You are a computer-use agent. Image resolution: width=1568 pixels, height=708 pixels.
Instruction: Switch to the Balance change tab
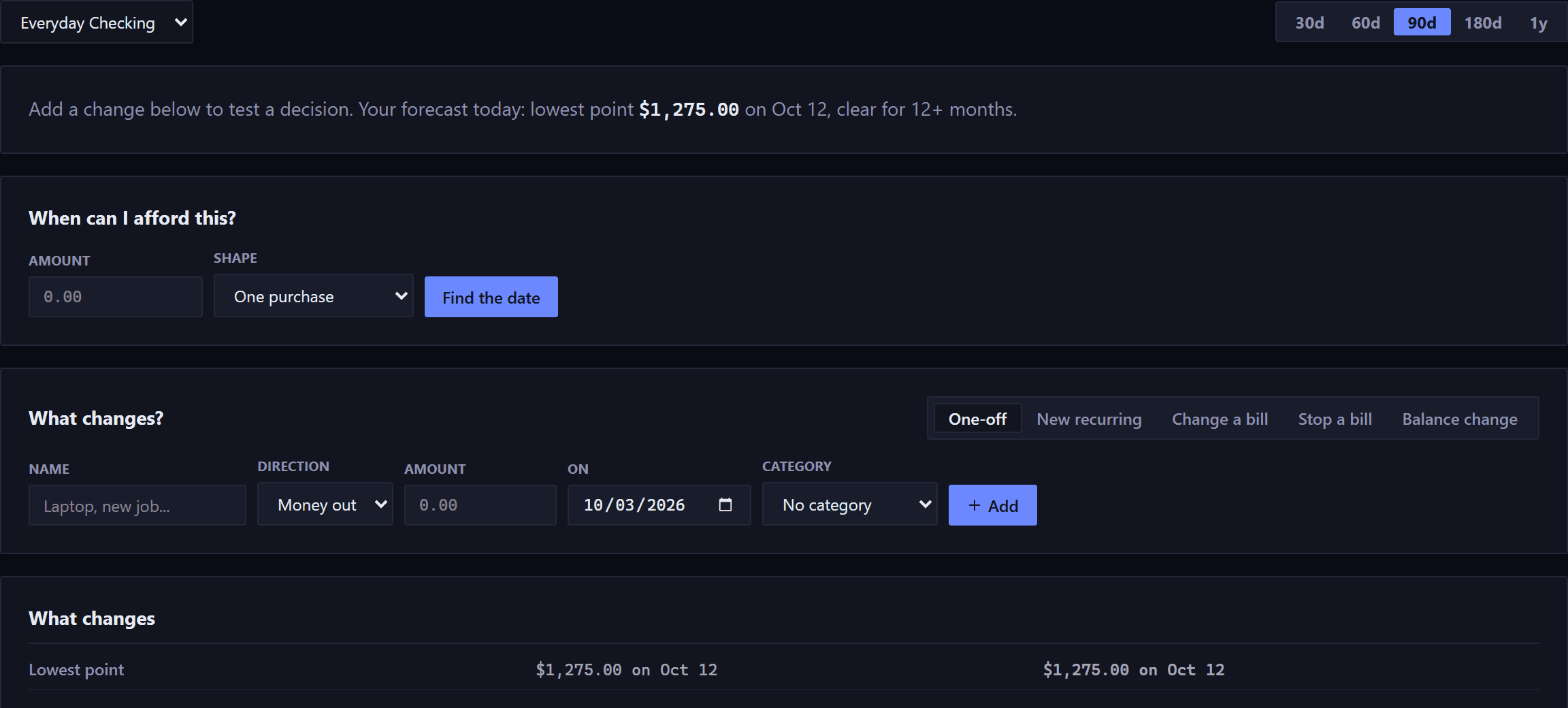(1459, 419)
